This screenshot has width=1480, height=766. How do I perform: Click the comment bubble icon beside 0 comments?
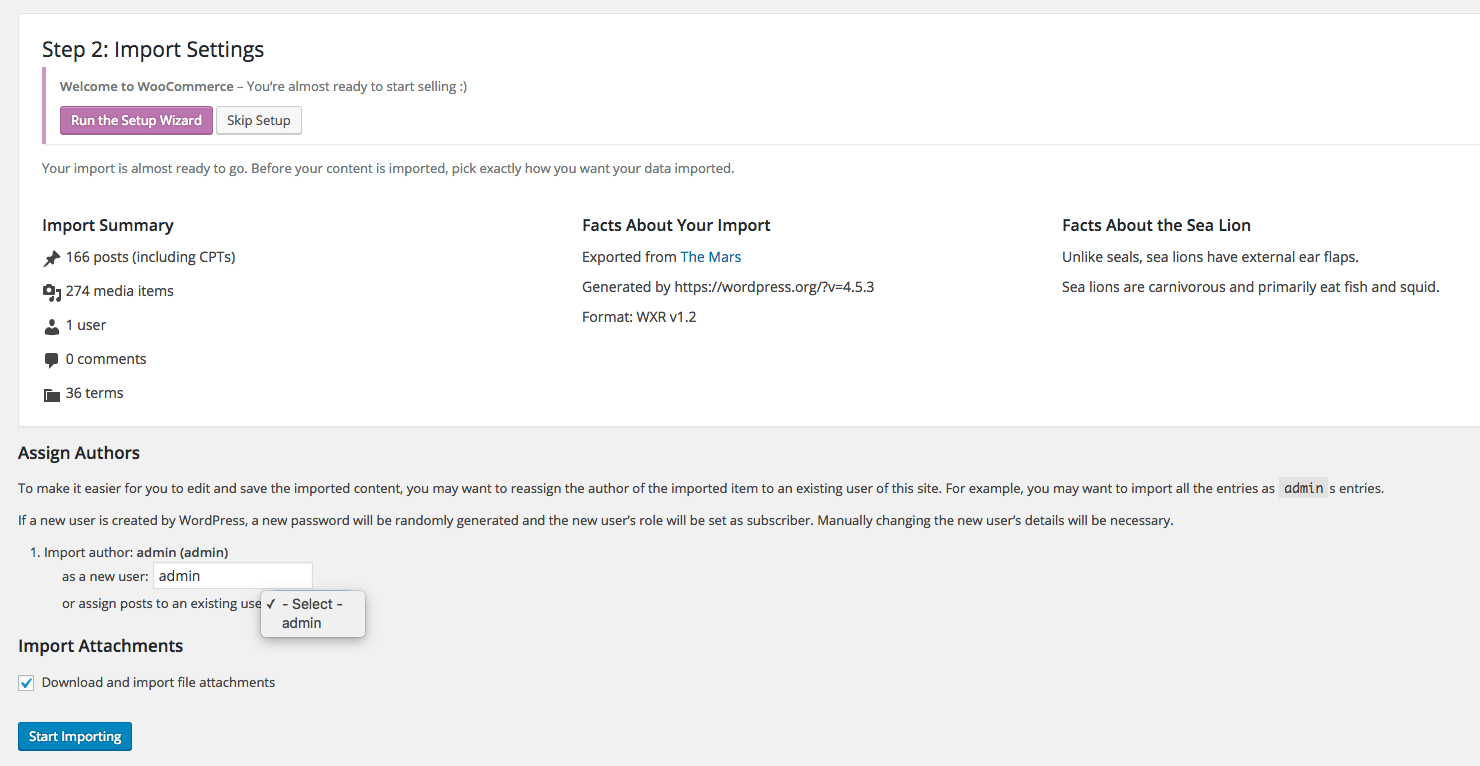click(x=52, y=360)
